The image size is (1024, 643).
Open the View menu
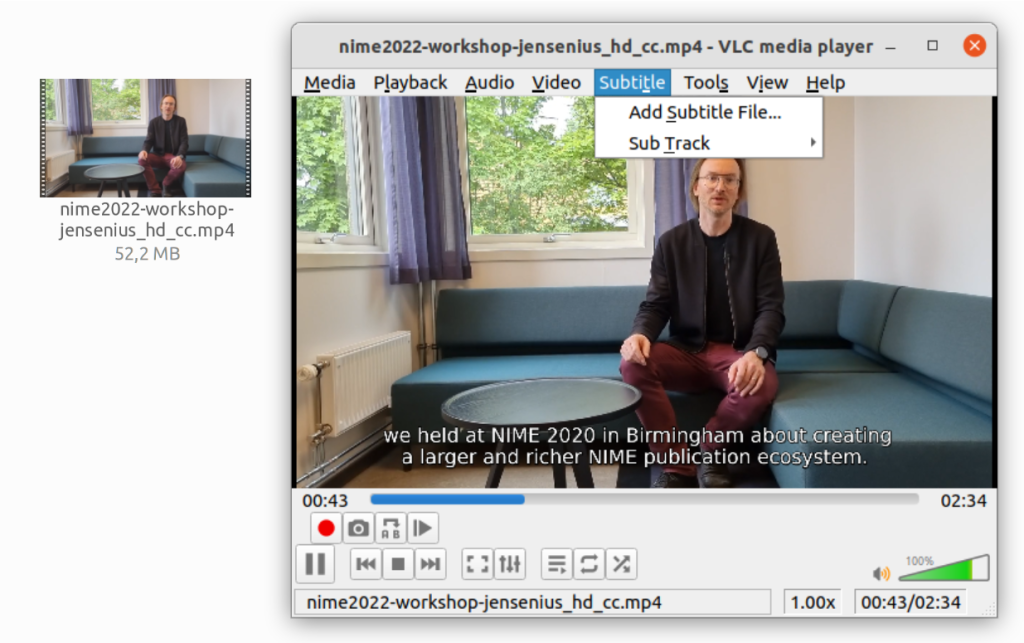767,83
